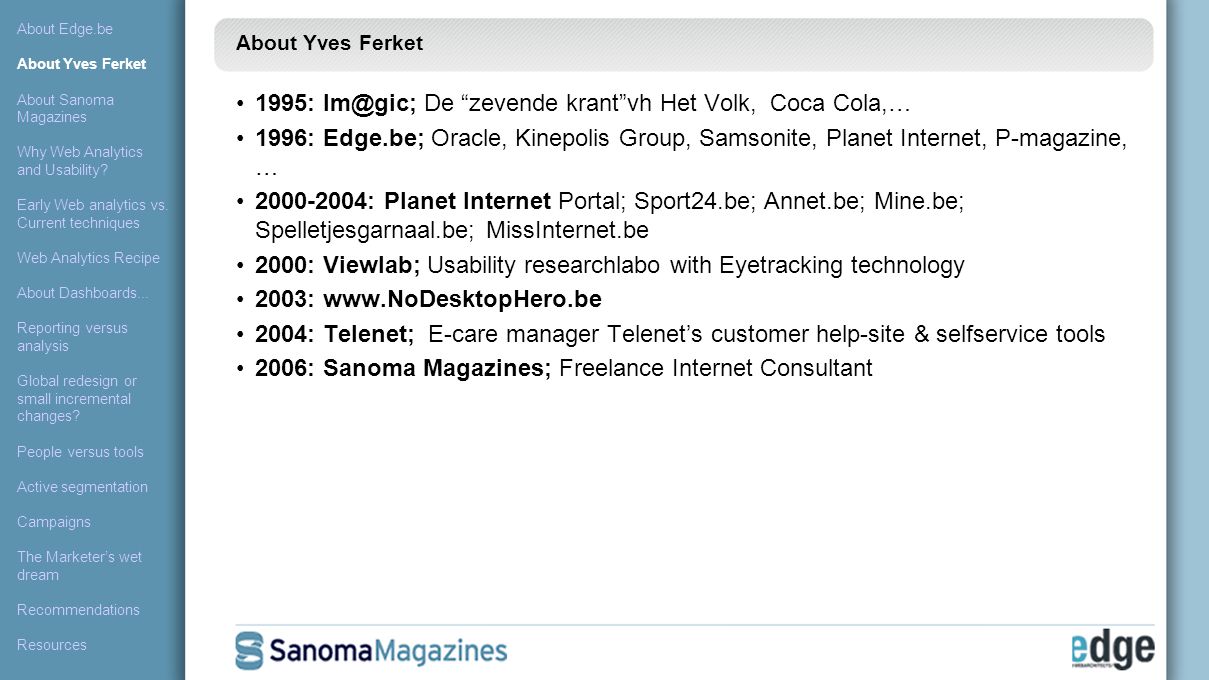
Task: Click the Sanoma Magazines logo
Action: [371, 651]
